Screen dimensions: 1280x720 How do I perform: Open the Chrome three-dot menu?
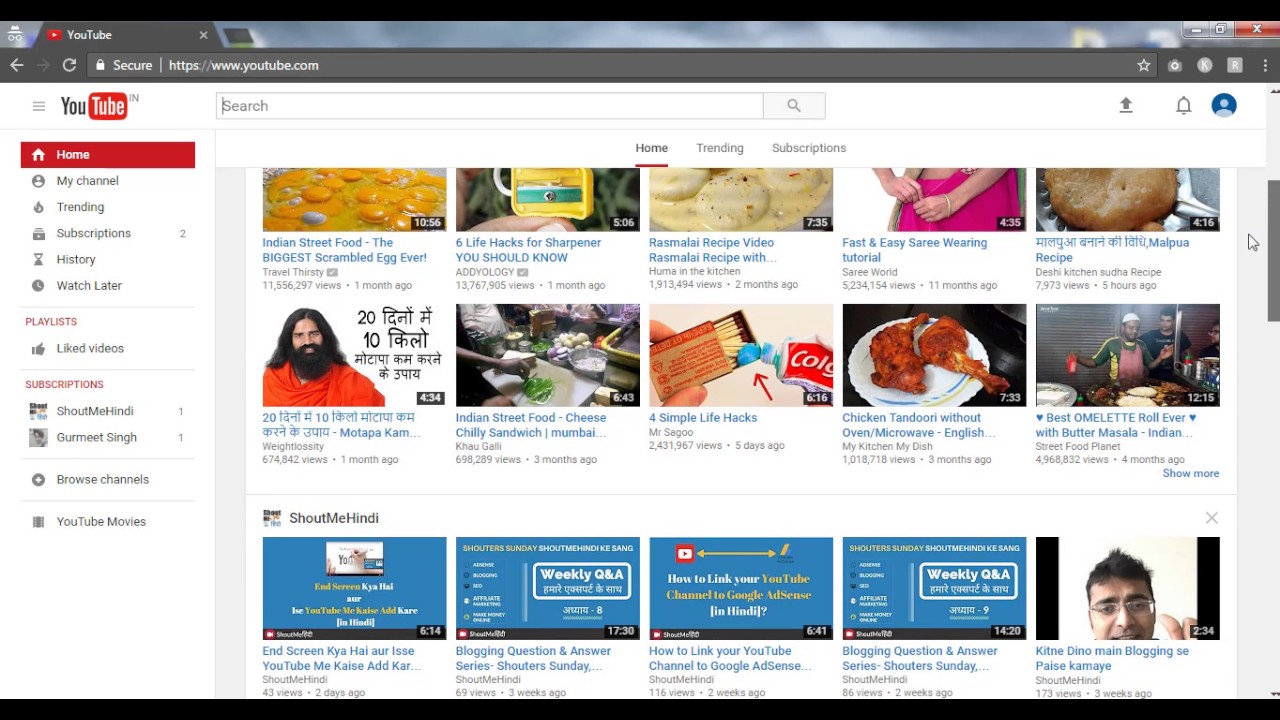[1265, 65]
